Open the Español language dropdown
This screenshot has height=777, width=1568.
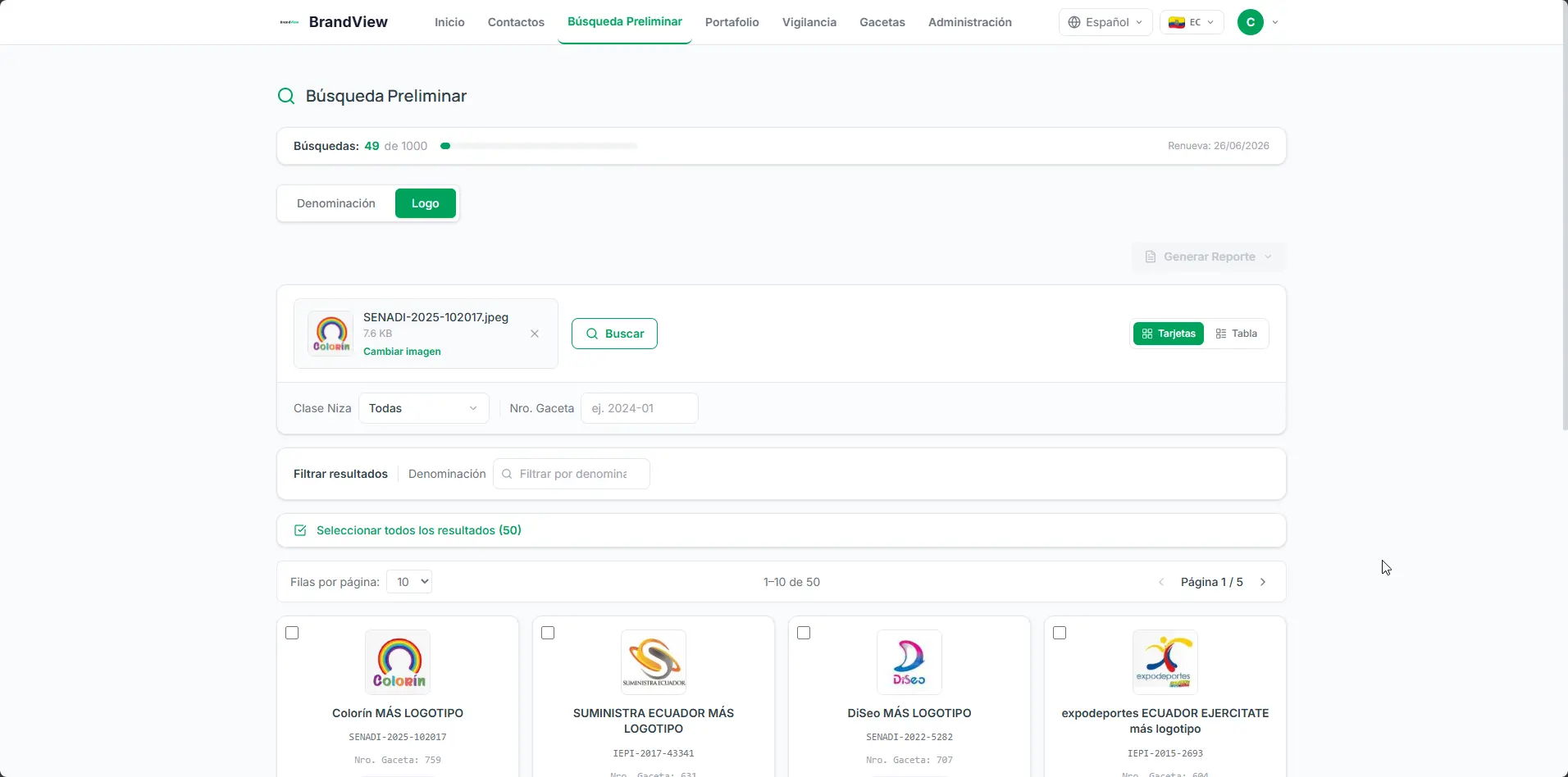pos(1105,22)
